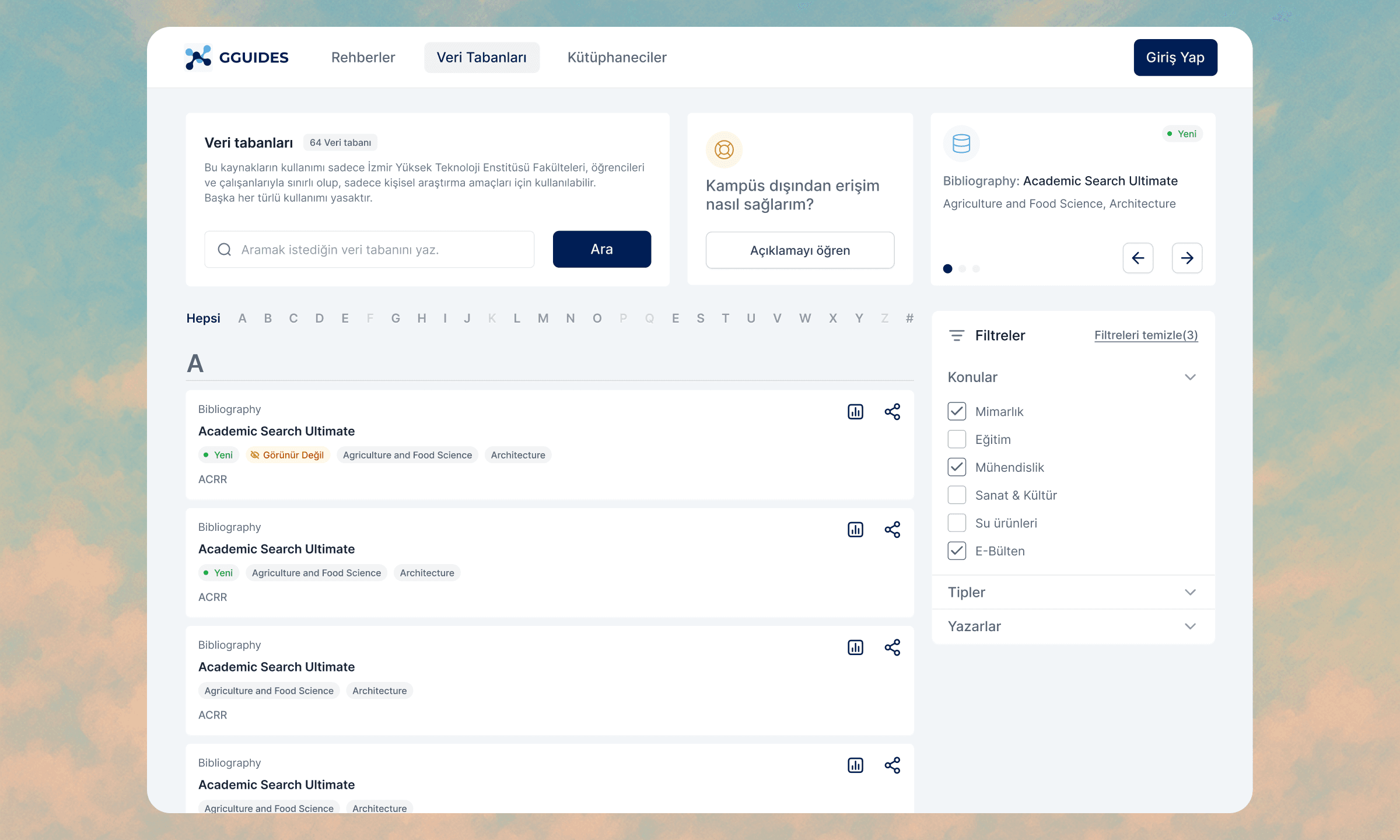
Task: Click the Giriş Yap button
Action: 1175,57
